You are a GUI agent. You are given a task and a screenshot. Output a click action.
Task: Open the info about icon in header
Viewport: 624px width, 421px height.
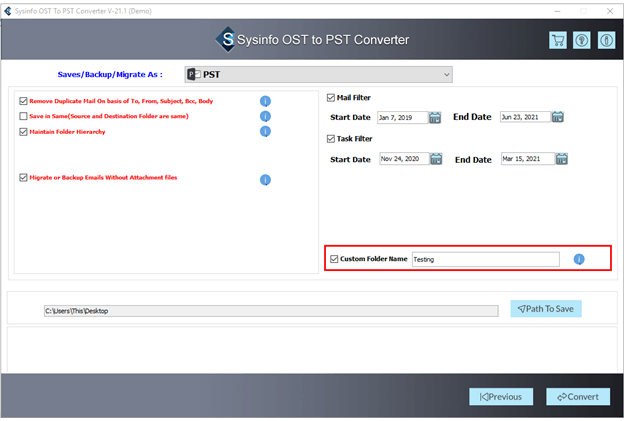coord(606,40)
